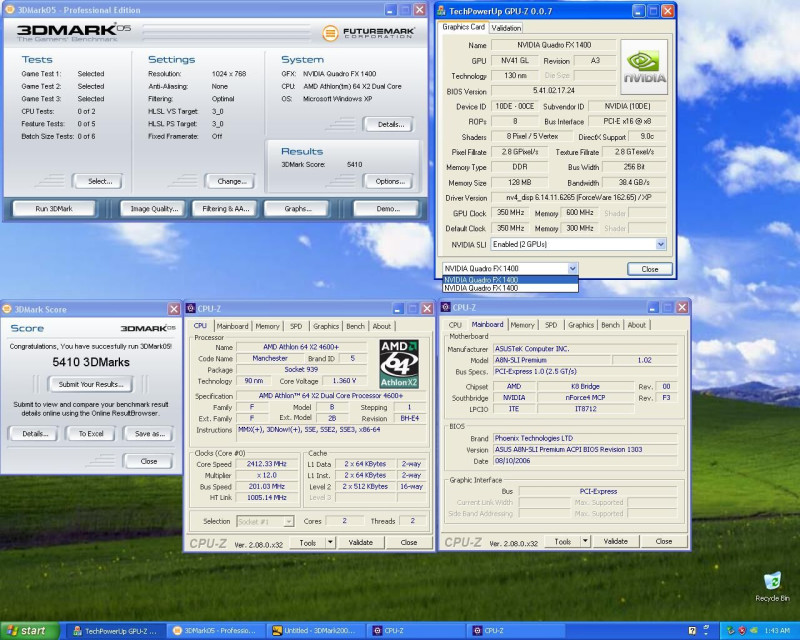Click the 5410 3DMarks score text

(91, 362)
